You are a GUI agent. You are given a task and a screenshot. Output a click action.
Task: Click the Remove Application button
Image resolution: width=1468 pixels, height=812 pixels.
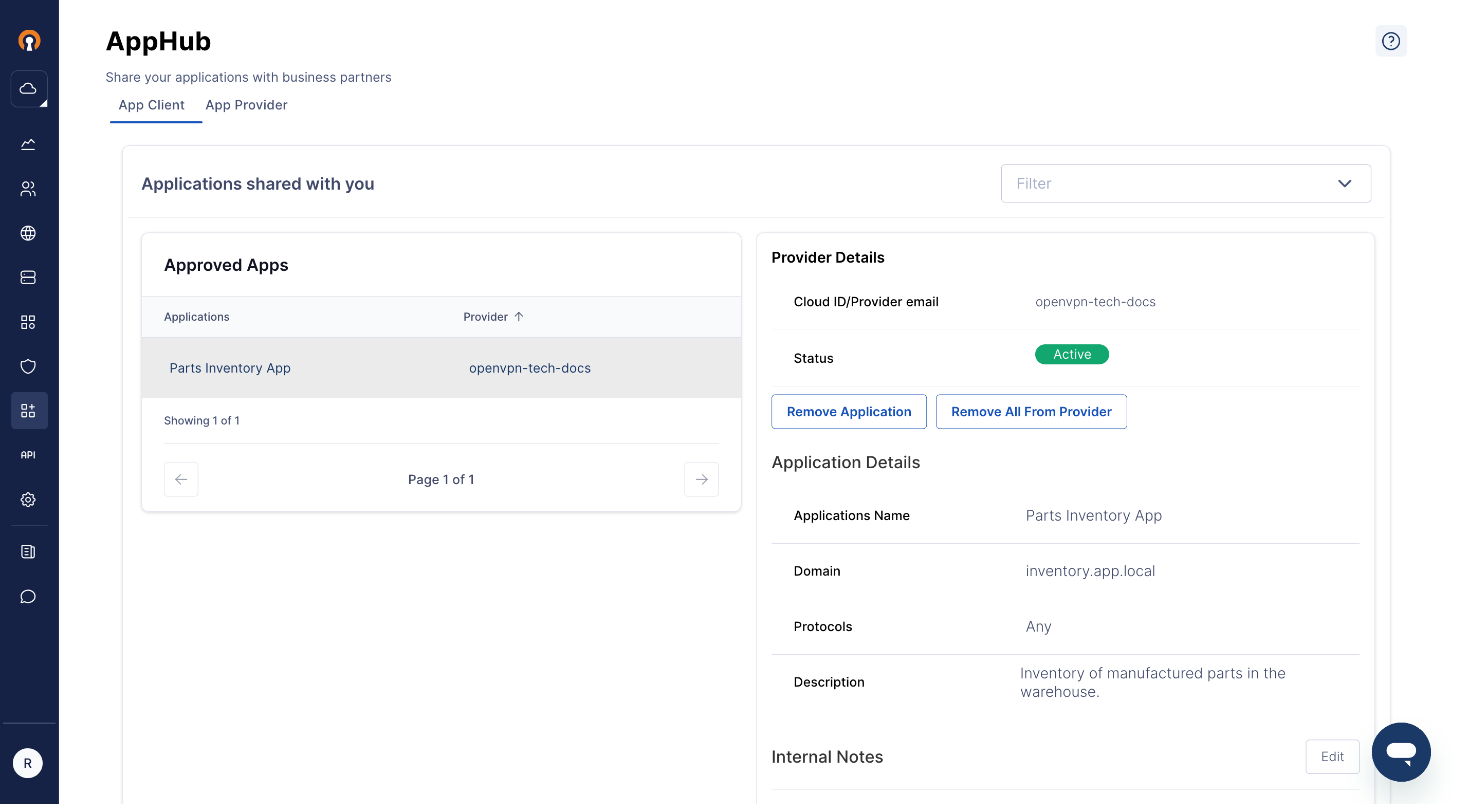pyautogui.click(x=849, y=412)
